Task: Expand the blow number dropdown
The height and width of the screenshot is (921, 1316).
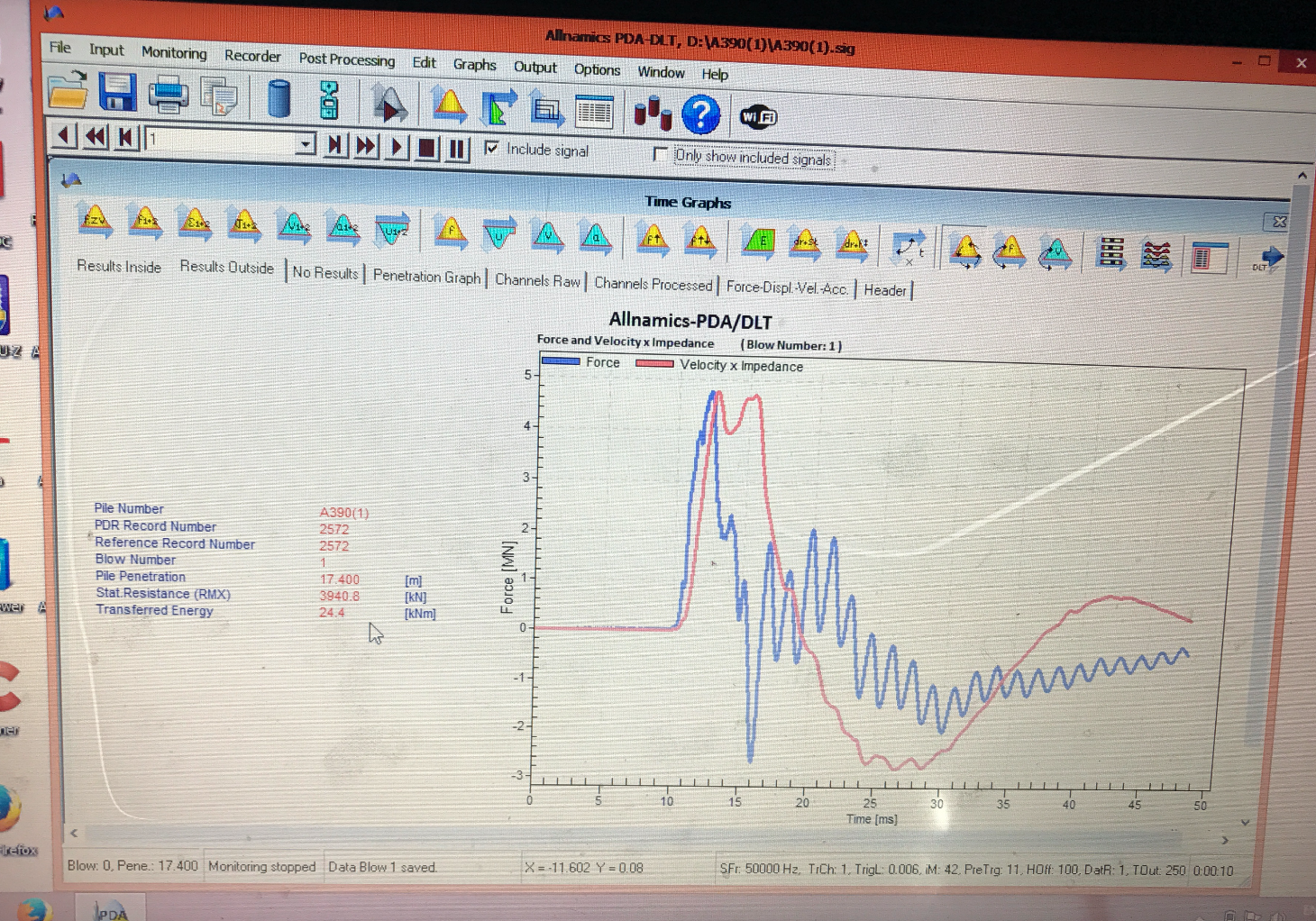Action: pos(306,143)
